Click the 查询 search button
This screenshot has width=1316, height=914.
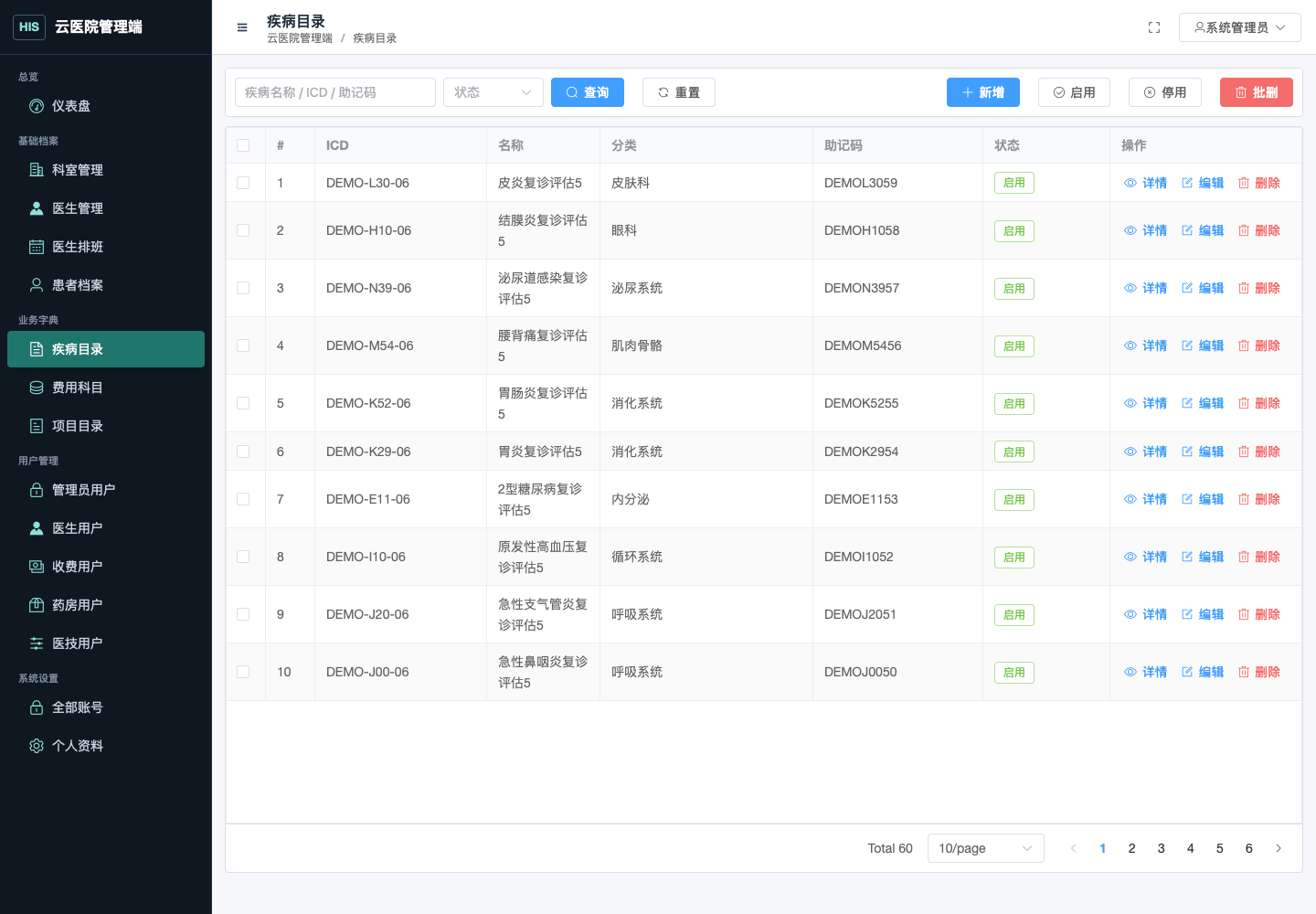588,92
